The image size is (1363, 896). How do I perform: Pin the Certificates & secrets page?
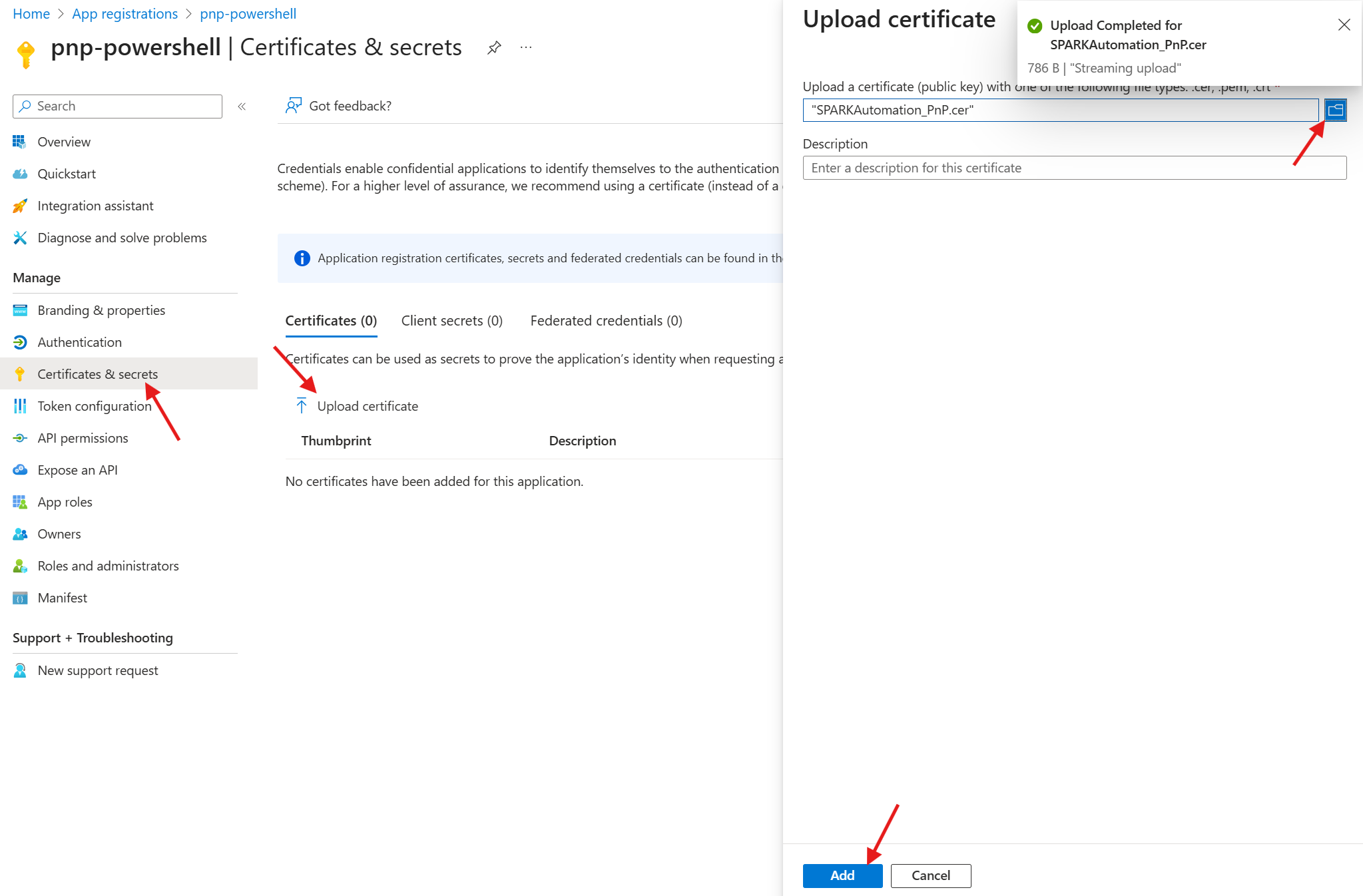click(493, 48)
